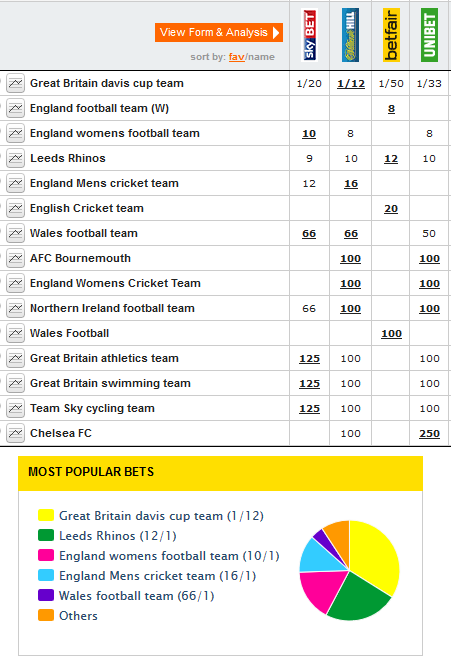Open chart icon for Great Britain davis cup team
This screenshot has height=658, width=451.
pyautogui.click(x=16, y=83)
